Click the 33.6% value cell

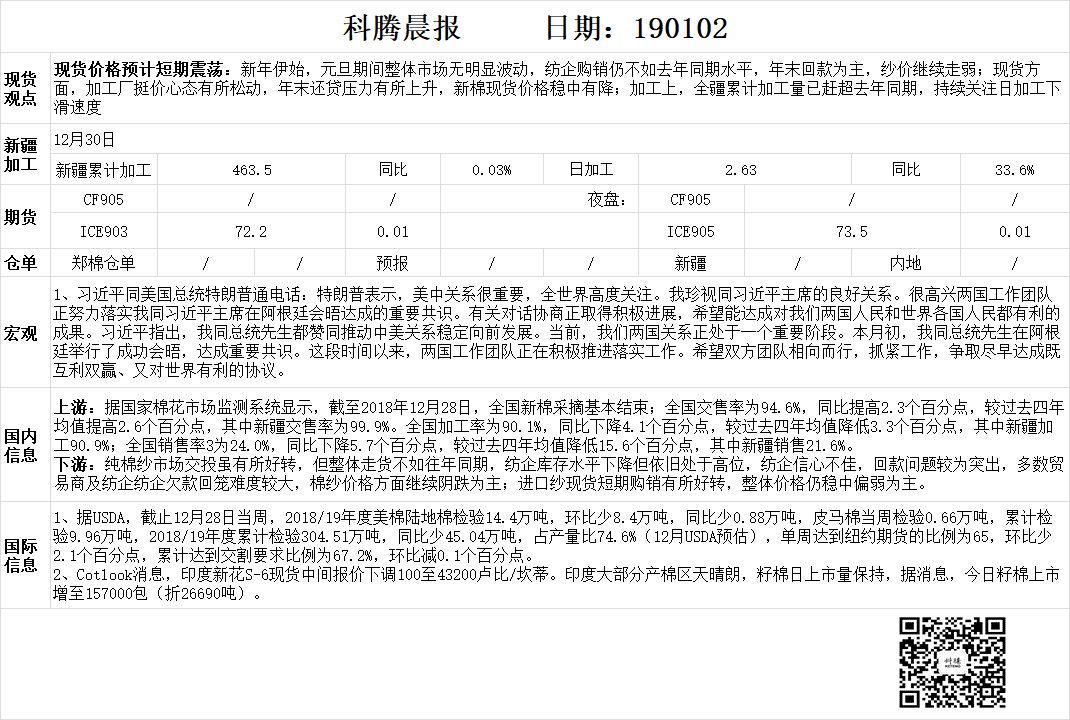click(x=1013, y=170)
